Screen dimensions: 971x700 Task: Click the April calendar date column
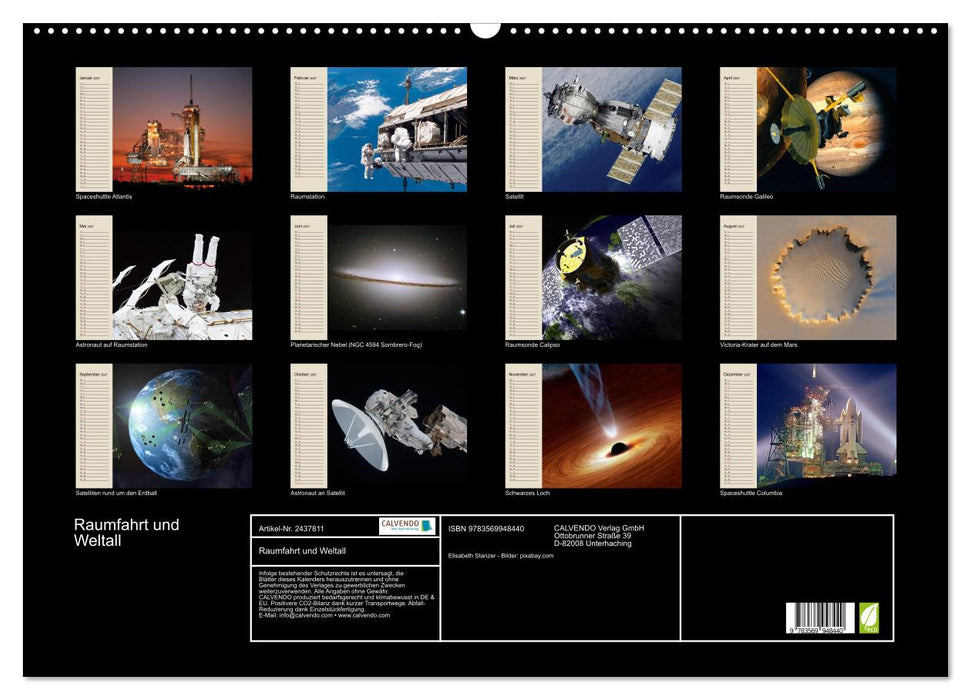[739, 129]
